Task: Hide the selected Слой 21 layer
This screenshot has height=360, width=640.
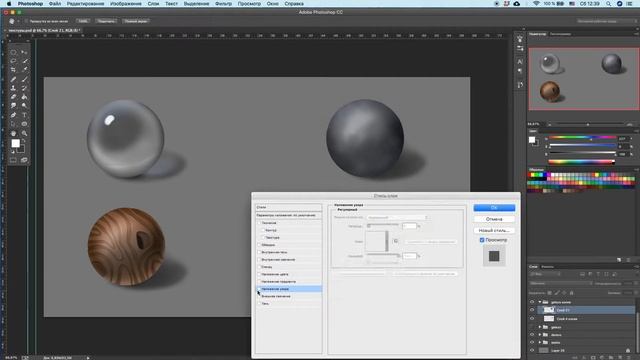Action: coord(532,310)
